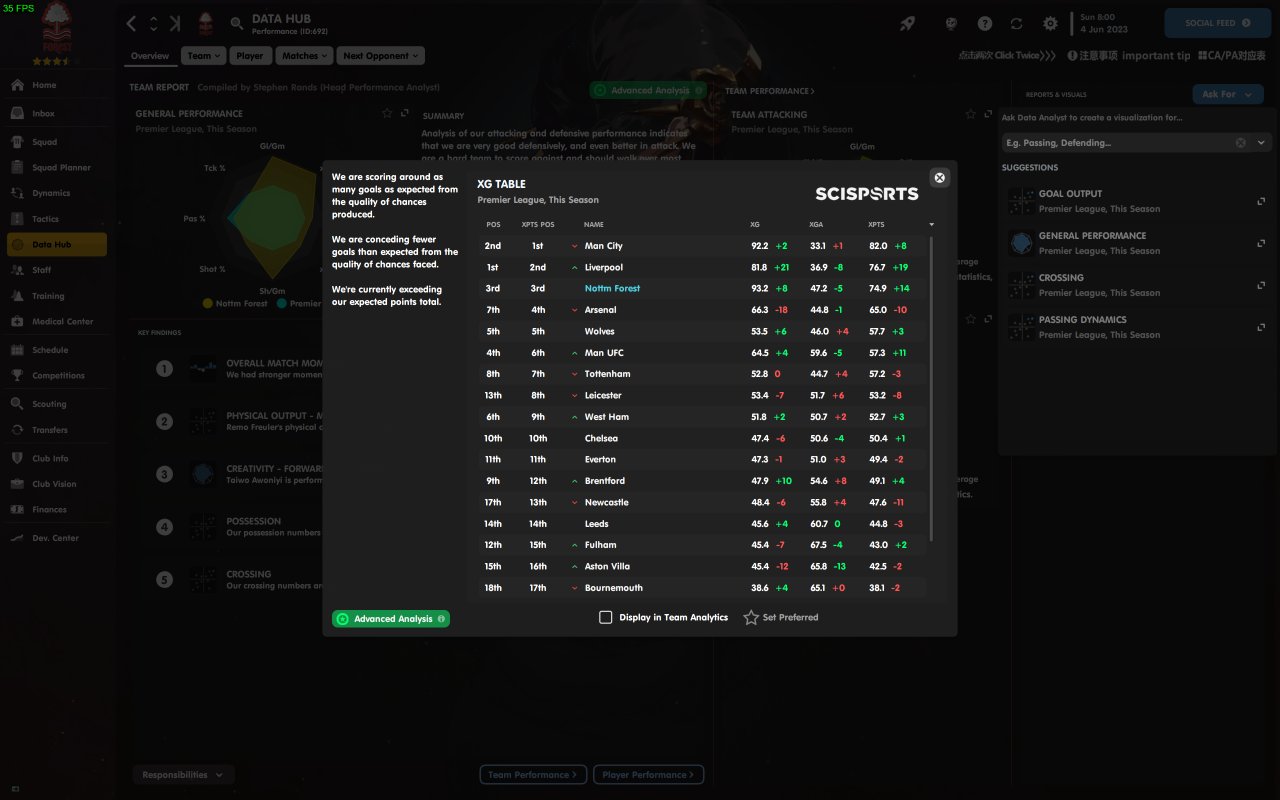Clear the data analyst search field

coord(1241,143)
